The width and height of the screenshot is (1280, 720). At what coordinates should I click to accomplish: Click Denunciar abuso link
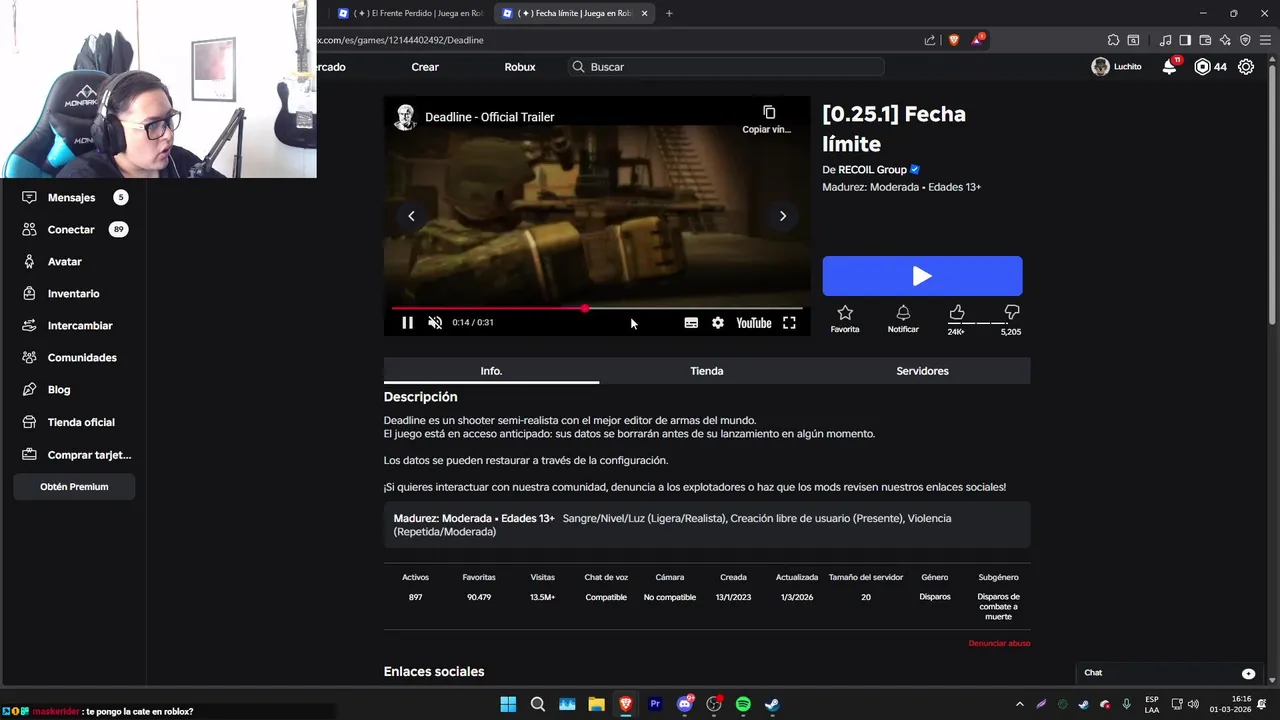999,643
